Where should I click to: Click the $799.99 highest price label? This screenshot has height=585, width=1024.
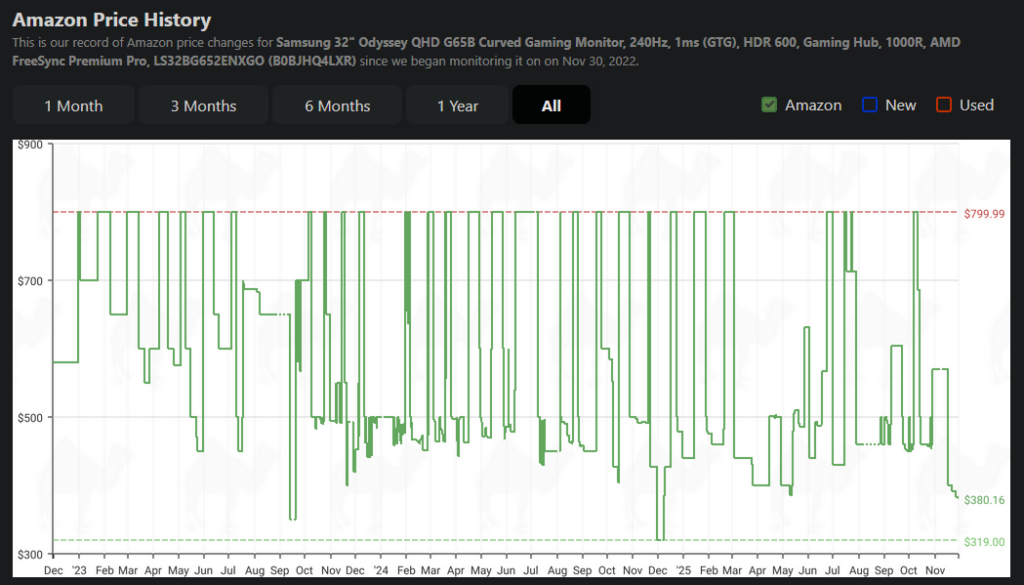pos(984,213)
